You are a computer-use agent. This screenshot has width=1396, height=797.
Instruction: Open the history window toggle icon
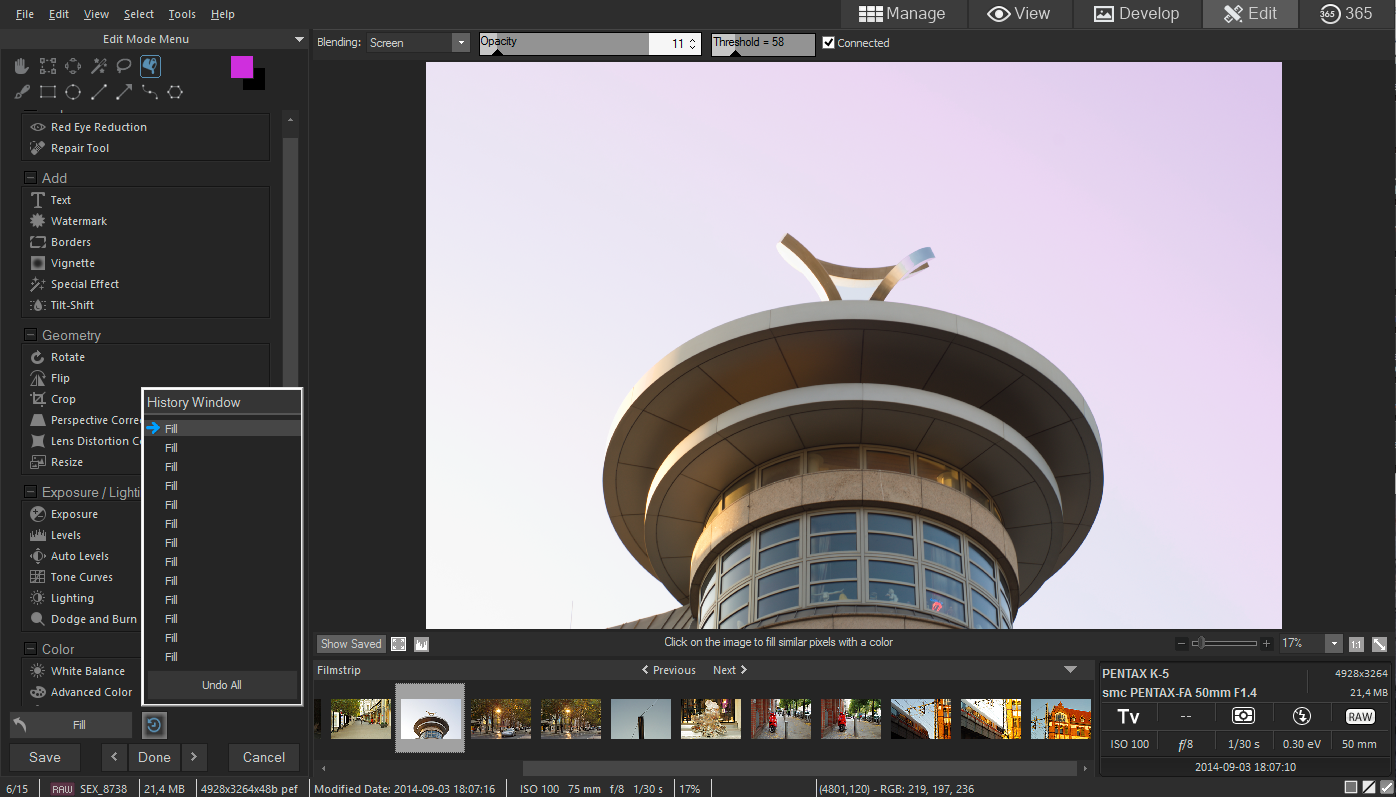[x=155, y=725]
